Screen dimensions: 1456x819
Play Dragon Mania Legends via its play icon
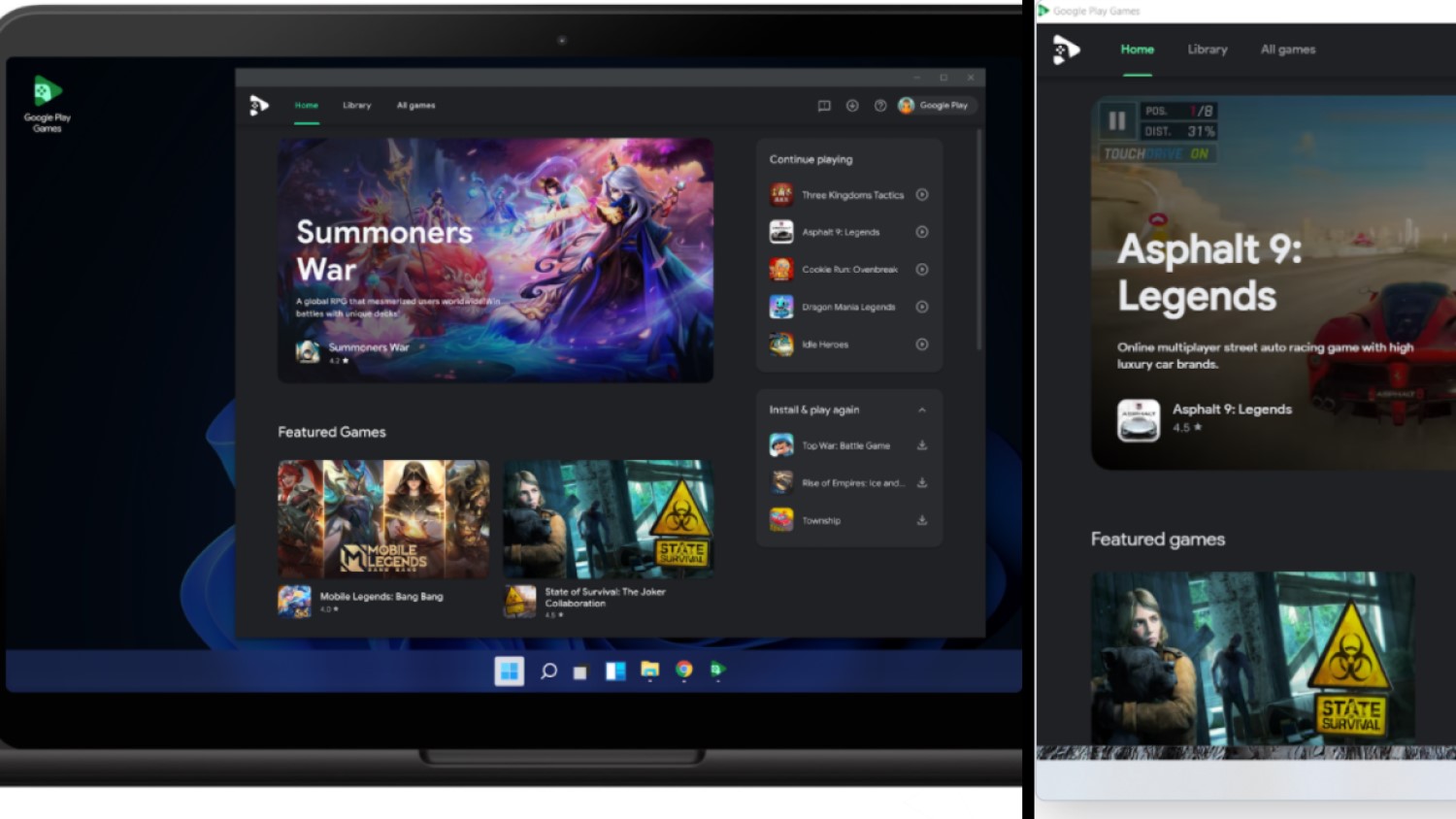922,307
